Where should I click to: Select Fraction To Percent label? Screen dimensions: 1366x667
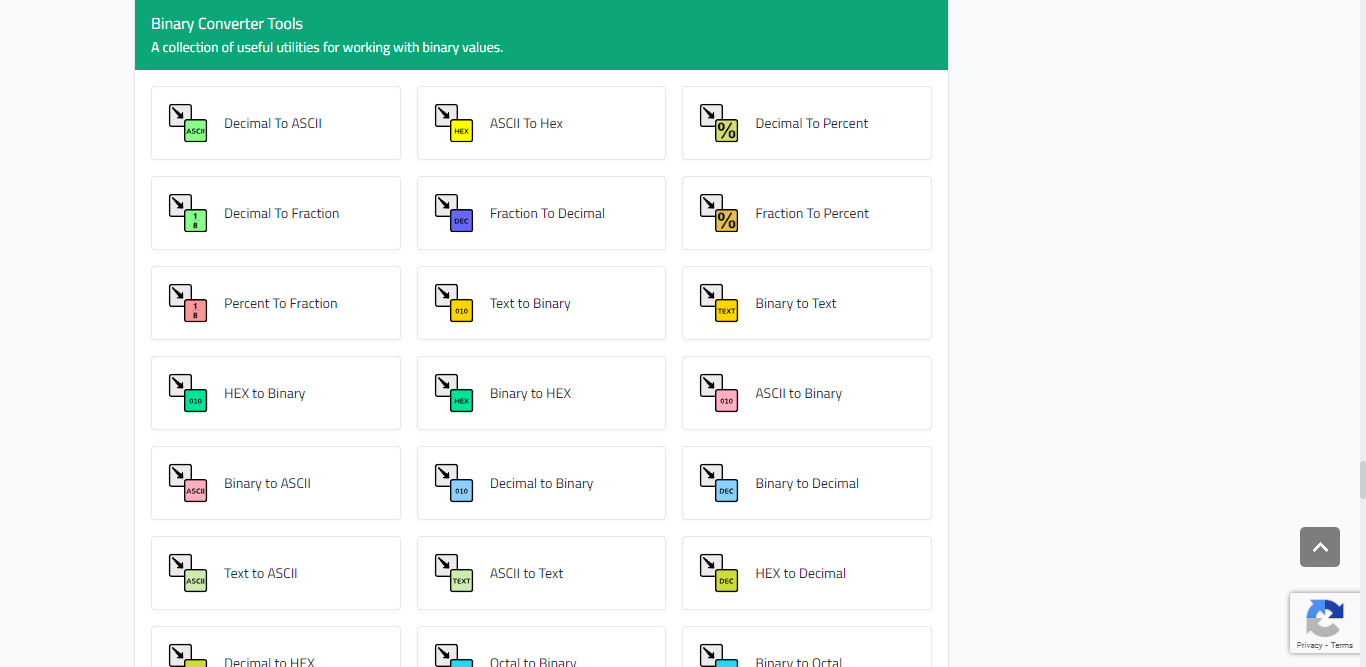tap(812, 213)
